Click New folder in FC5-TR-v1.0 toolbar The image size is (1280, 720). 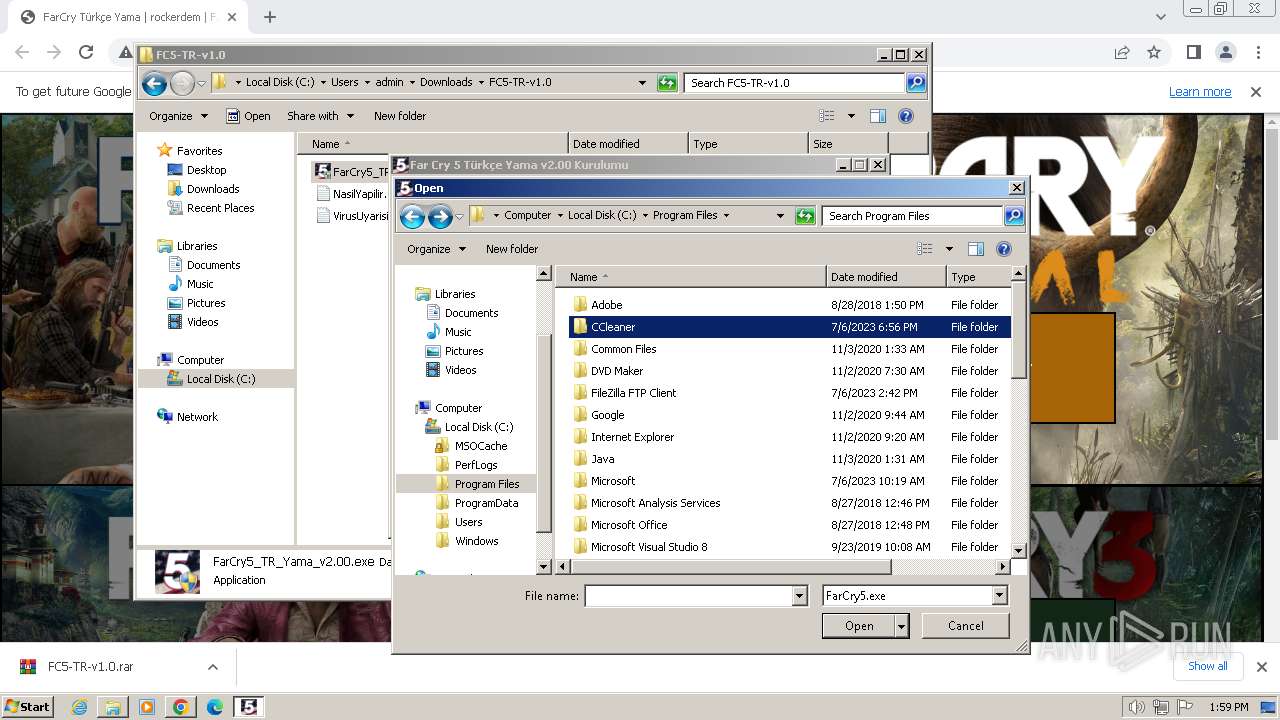[400, 116]
